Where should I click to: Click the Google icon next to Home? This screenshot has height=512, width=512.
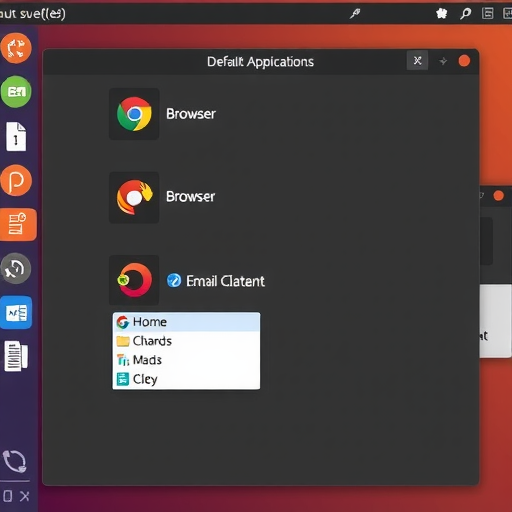point(123,322)
